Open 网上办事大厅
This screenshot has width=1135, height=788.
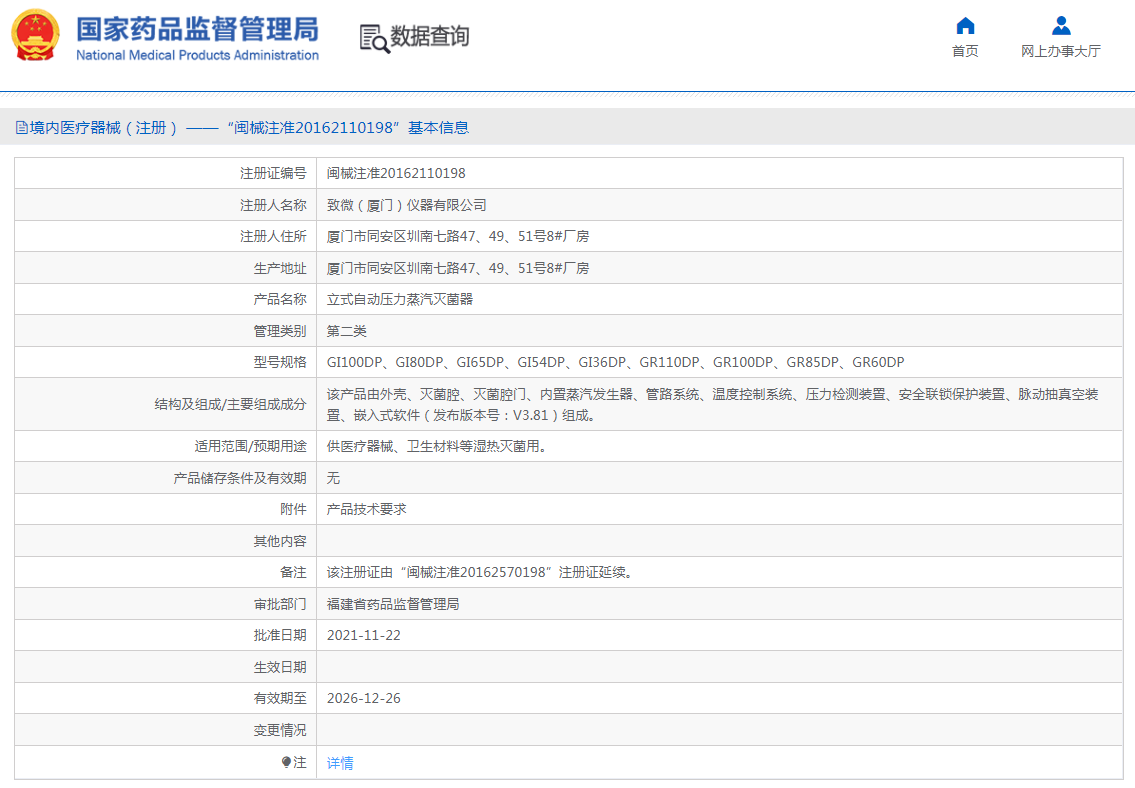1062,50
